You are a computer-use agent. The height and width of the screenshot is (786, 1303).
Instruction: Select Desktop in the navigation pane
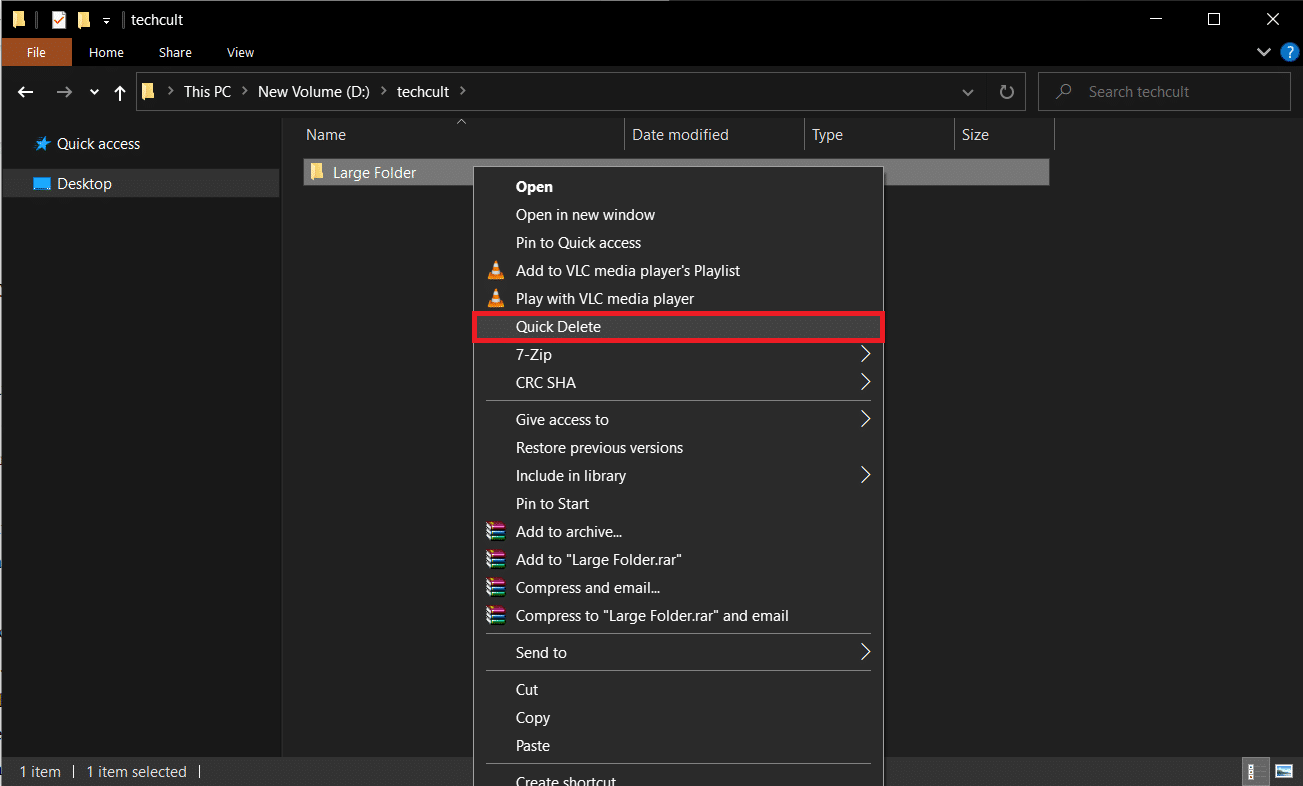pos(84,184)
